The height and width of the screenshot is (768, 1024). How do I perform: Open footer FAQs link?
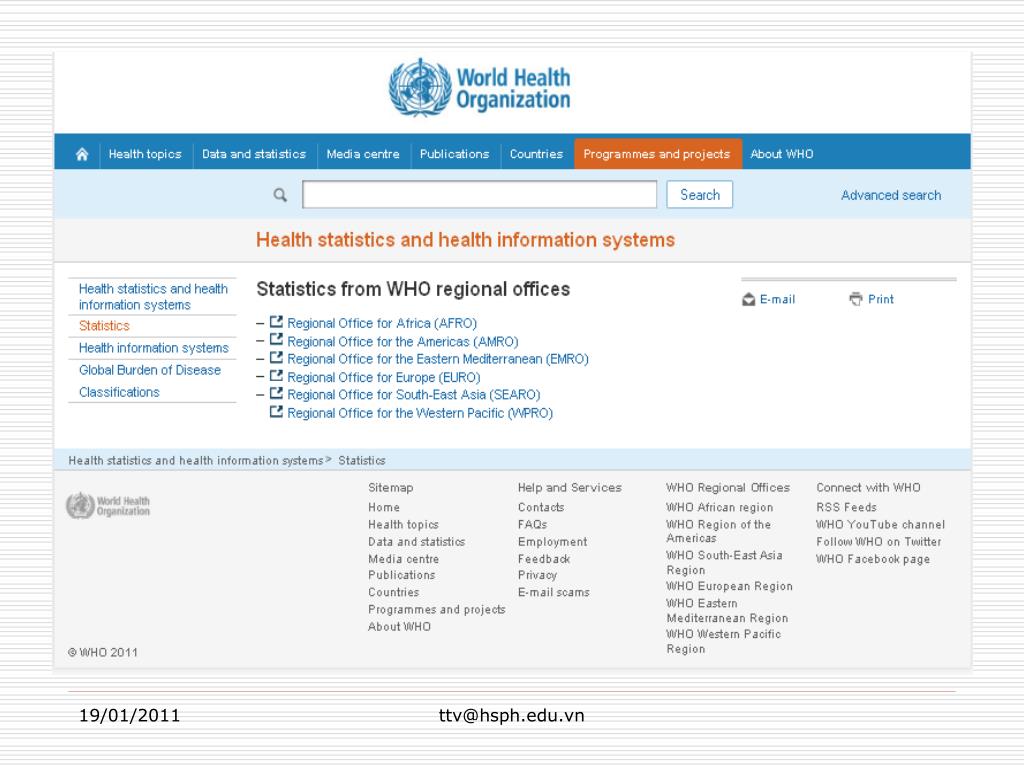pos(532,524)
